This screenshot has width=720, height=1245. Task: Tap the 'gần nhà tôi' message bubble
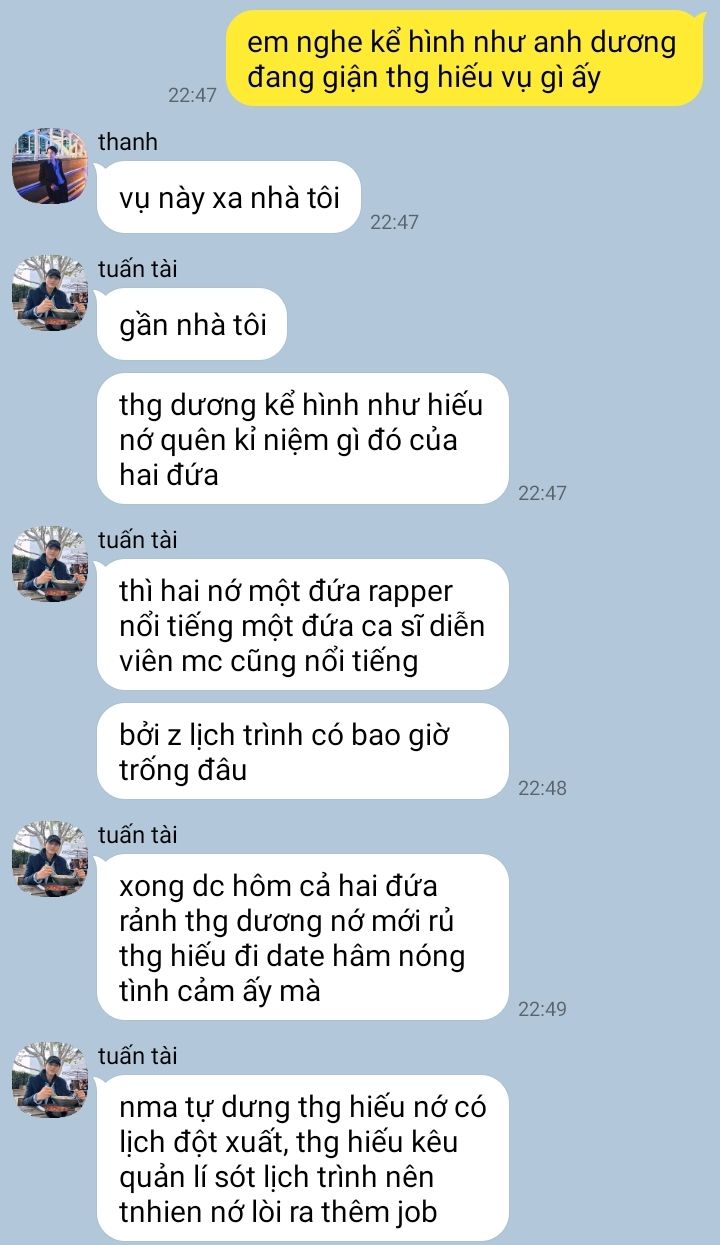pyautogui.click(x=192, y=324)
